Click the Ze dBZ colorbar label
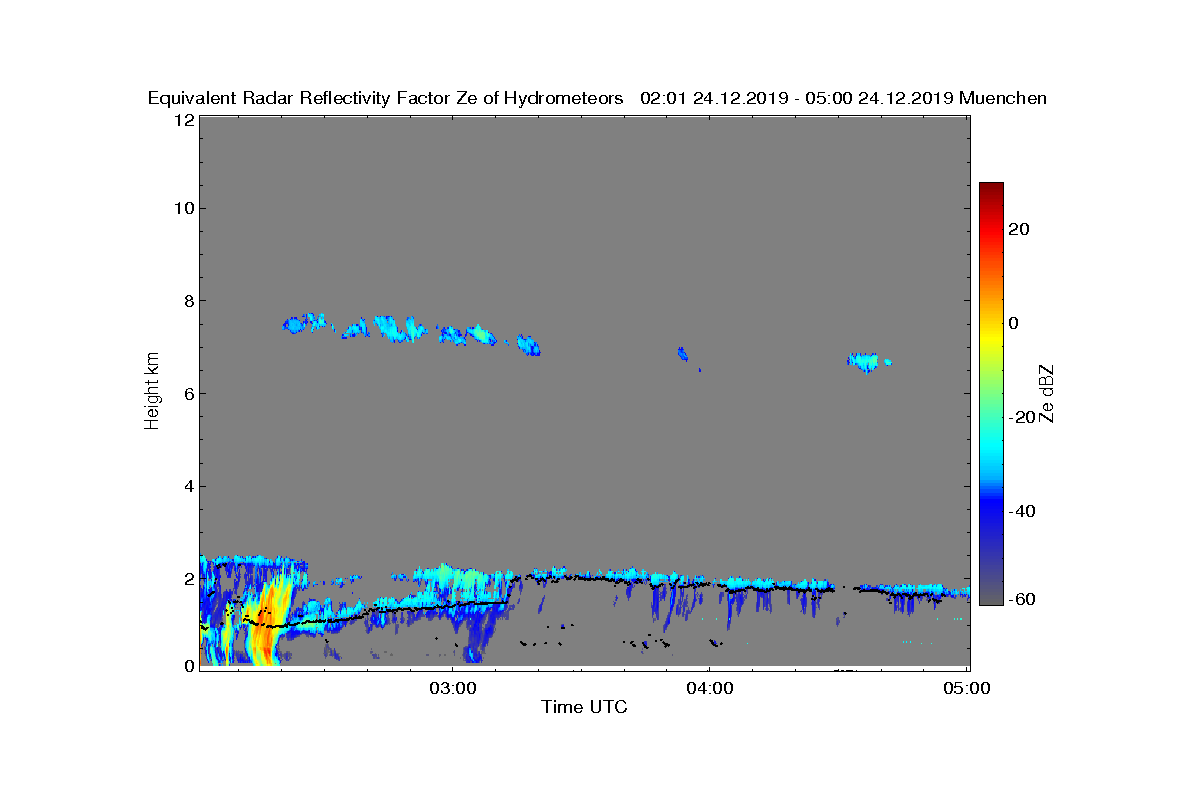 (x=1048, y=393)
